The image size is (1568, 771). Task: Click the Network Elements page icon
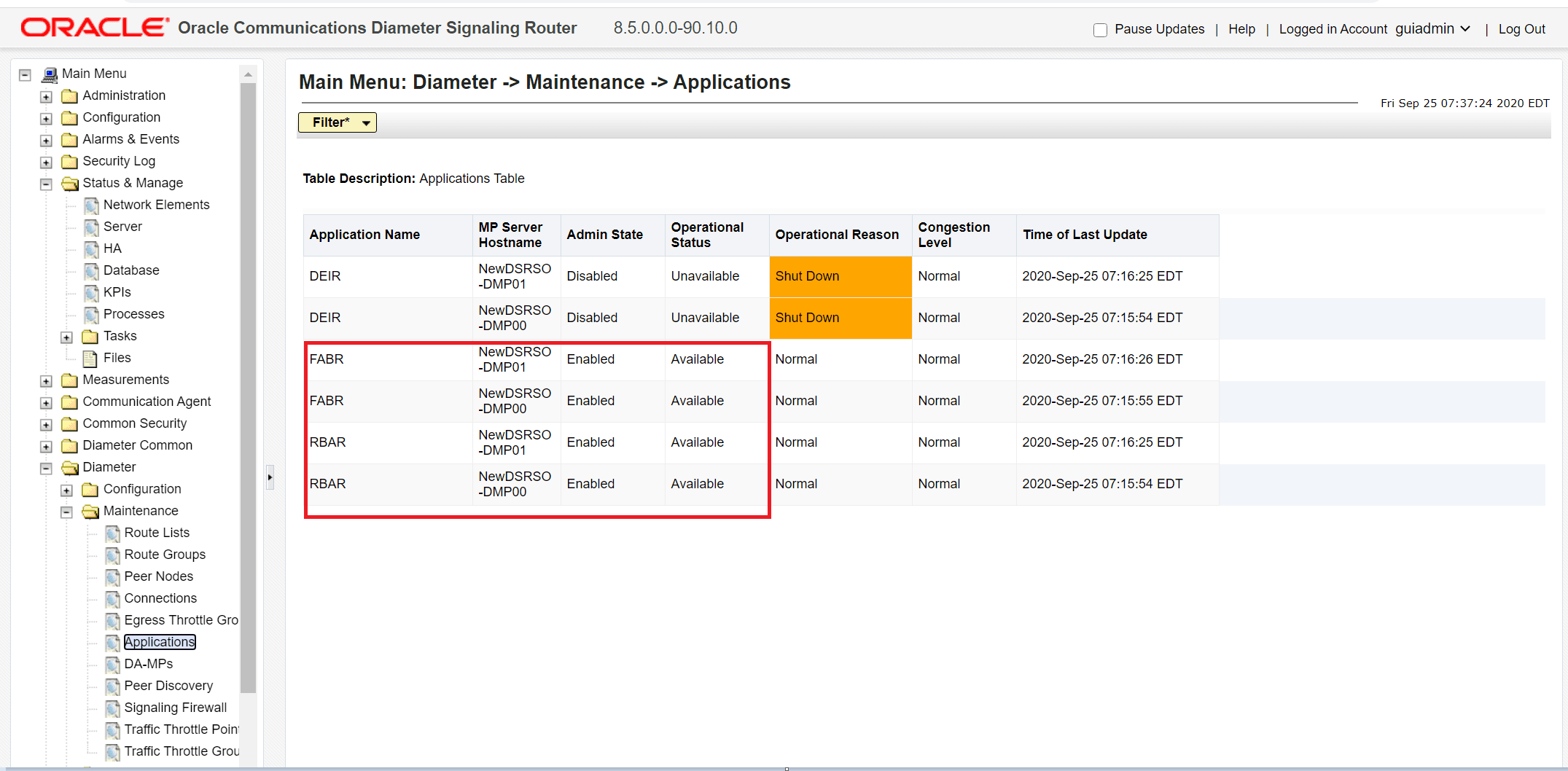click(x=91, y=206)
